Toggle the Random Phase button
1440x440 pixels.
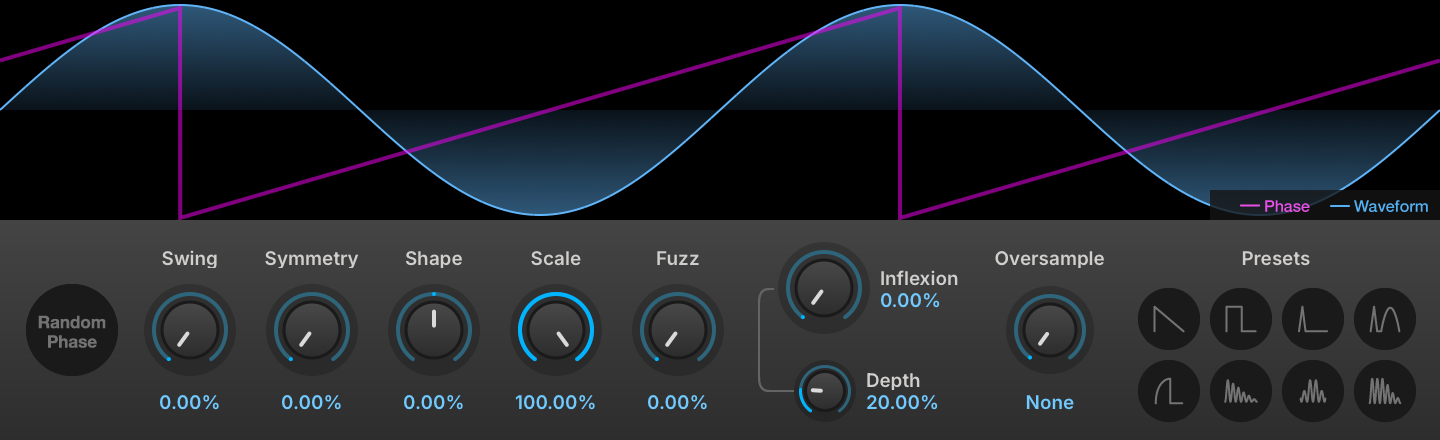pos(72,331)
